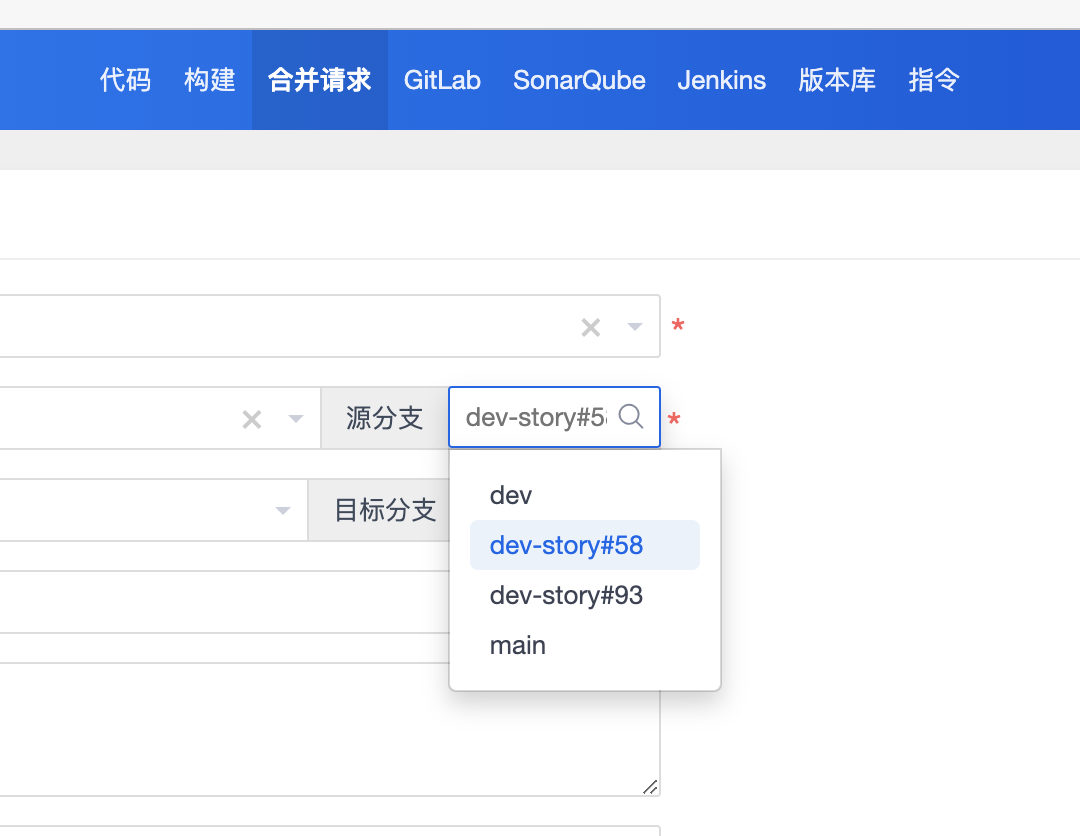Viewport: 1080px width, 836px height.
Task: Go to the GitLab navigation item
Action: (442, 80)
